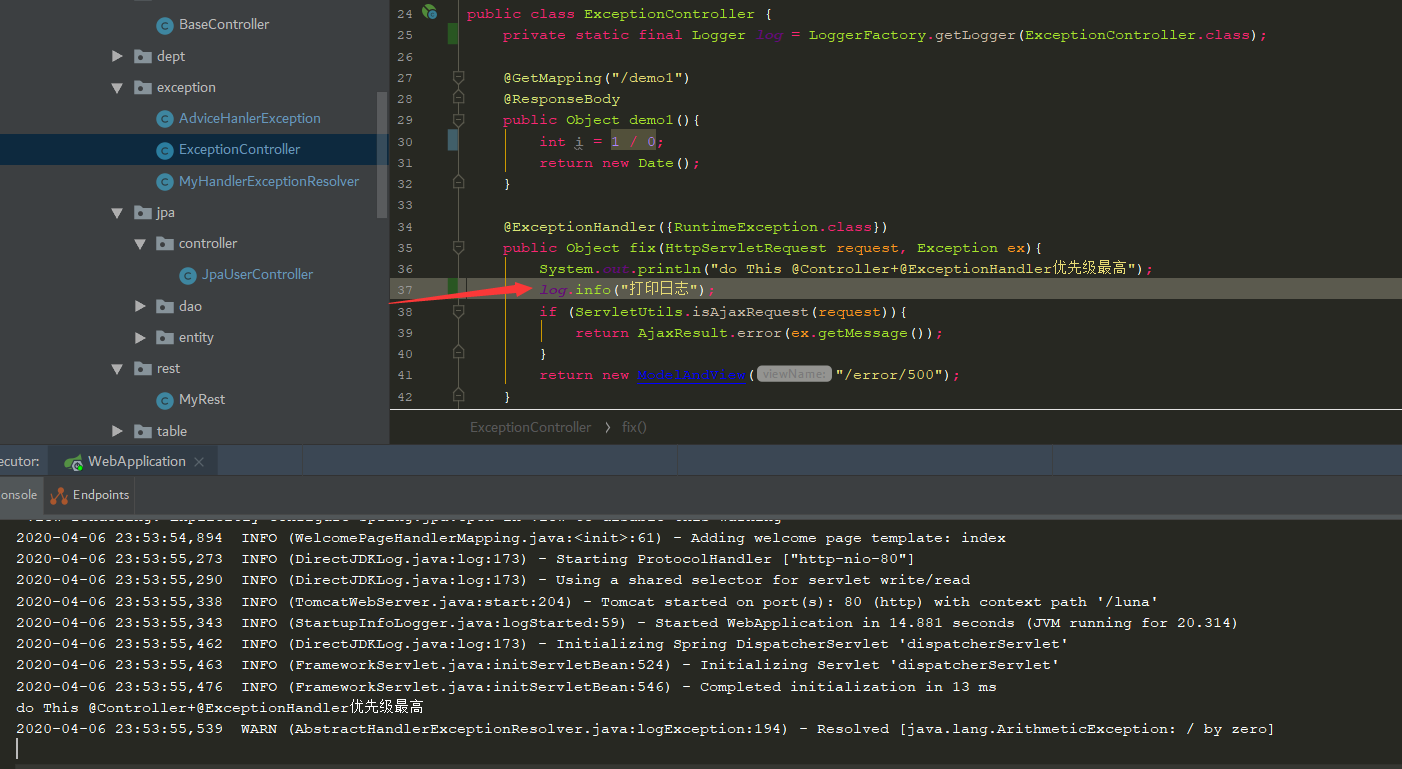Click the Endpoints tab icon
1402x769 pixels.
[x=59, y=495]
